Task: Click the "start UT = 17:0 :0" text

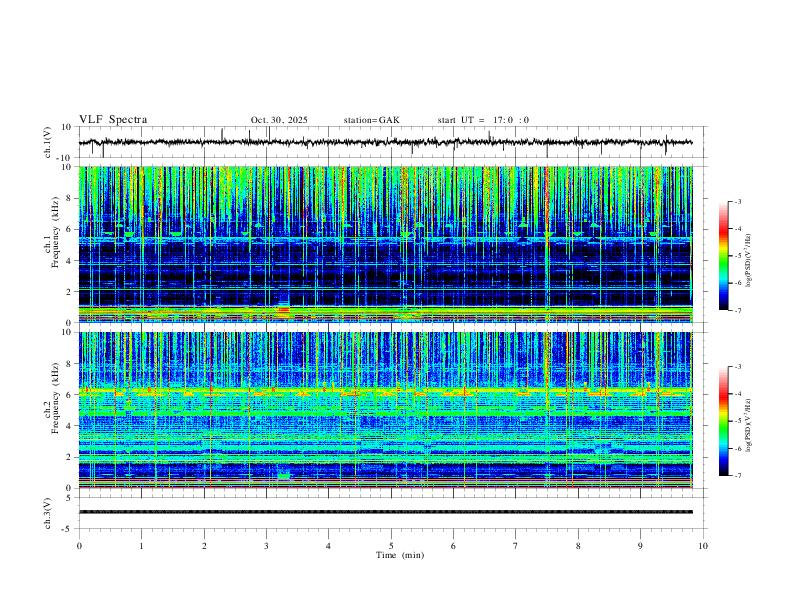Action: [483, 120]
